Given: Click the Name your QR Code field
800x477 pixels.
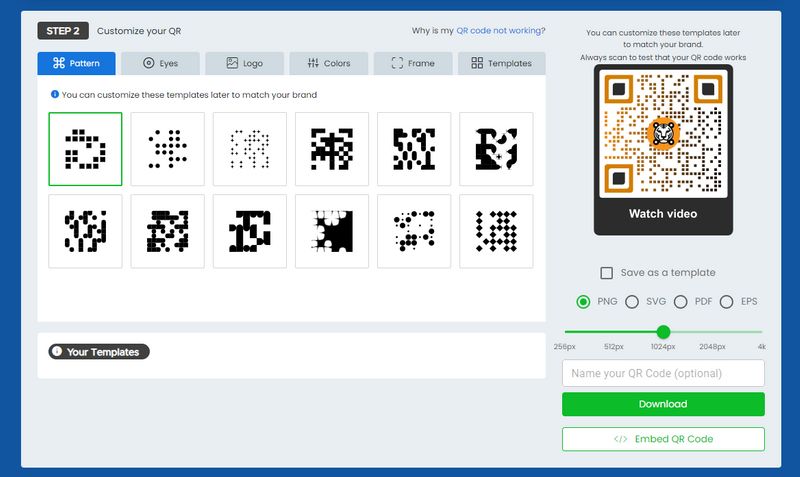Looking at the screenshot, I should coord(663,373).
